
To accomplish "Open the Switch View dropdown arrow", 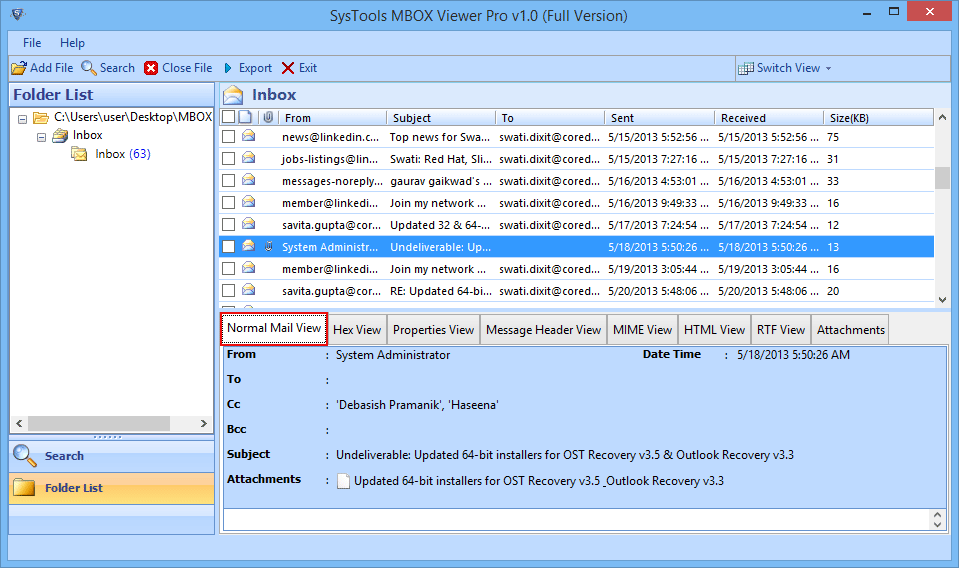I will (x=828, y=68).
